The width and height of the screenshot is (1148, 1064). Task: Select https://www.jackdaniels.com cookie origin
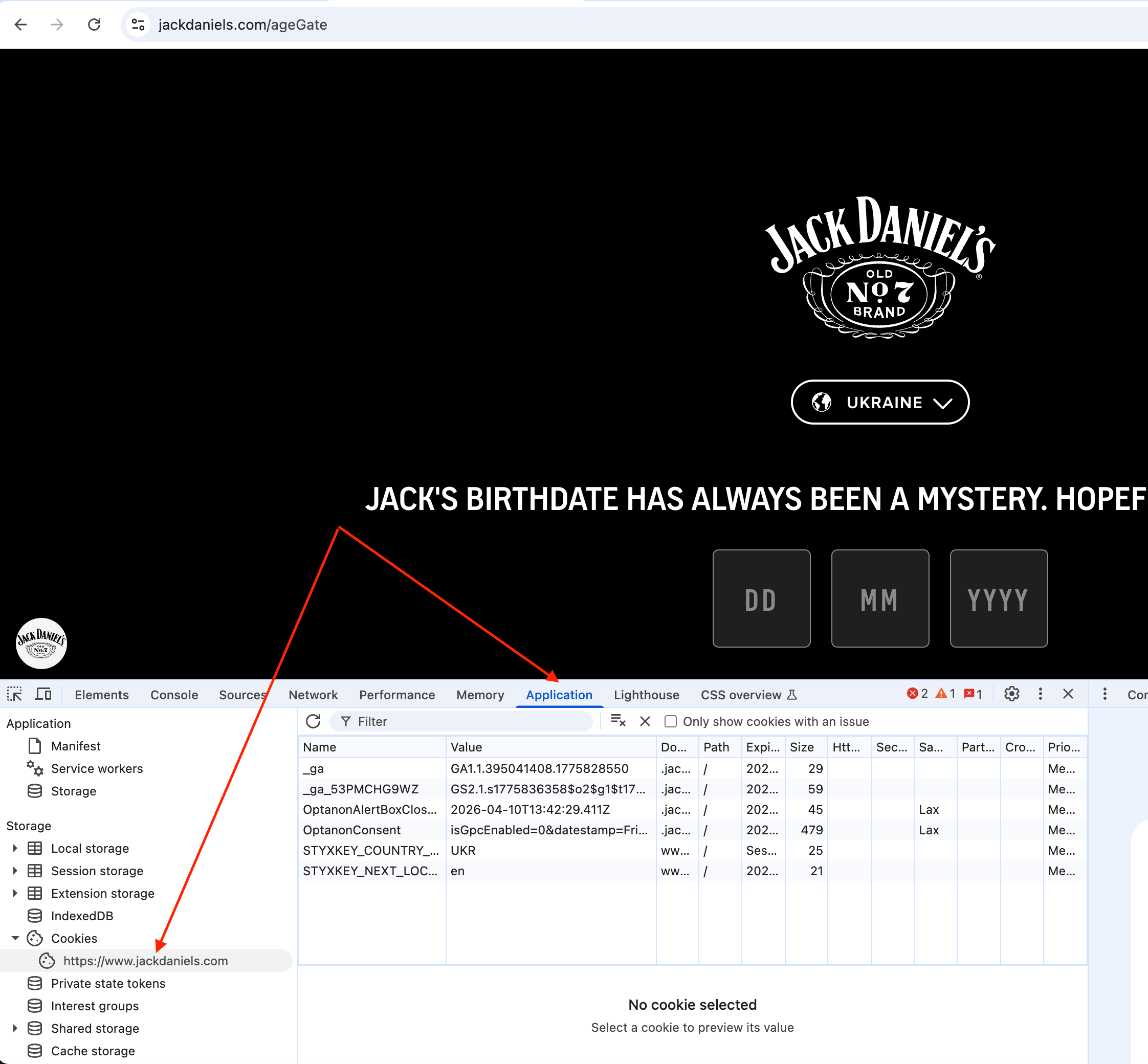(x=146, y=960)
